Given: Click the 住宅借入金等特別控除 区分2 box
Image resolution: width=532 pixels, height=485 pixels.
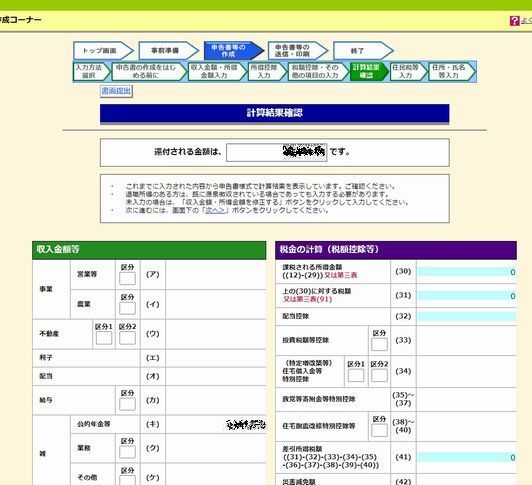Looking at the screenshot, I should [379, 375].
